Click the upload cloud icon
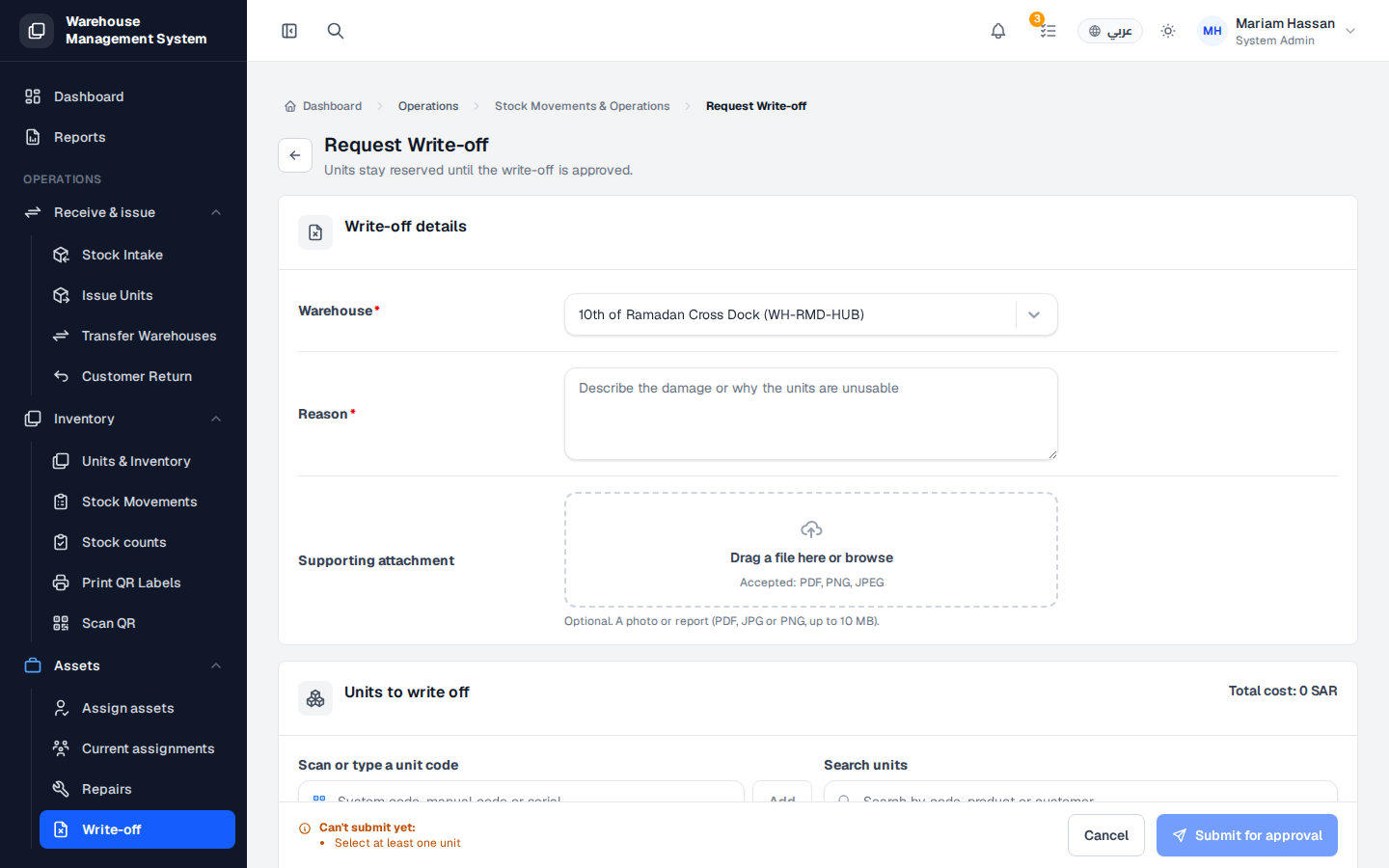 [811, 529]
